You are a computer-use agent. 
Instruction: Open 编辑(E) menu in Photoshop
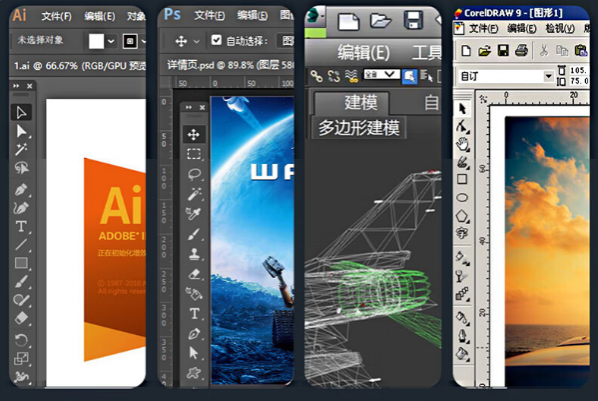(252, 15)
